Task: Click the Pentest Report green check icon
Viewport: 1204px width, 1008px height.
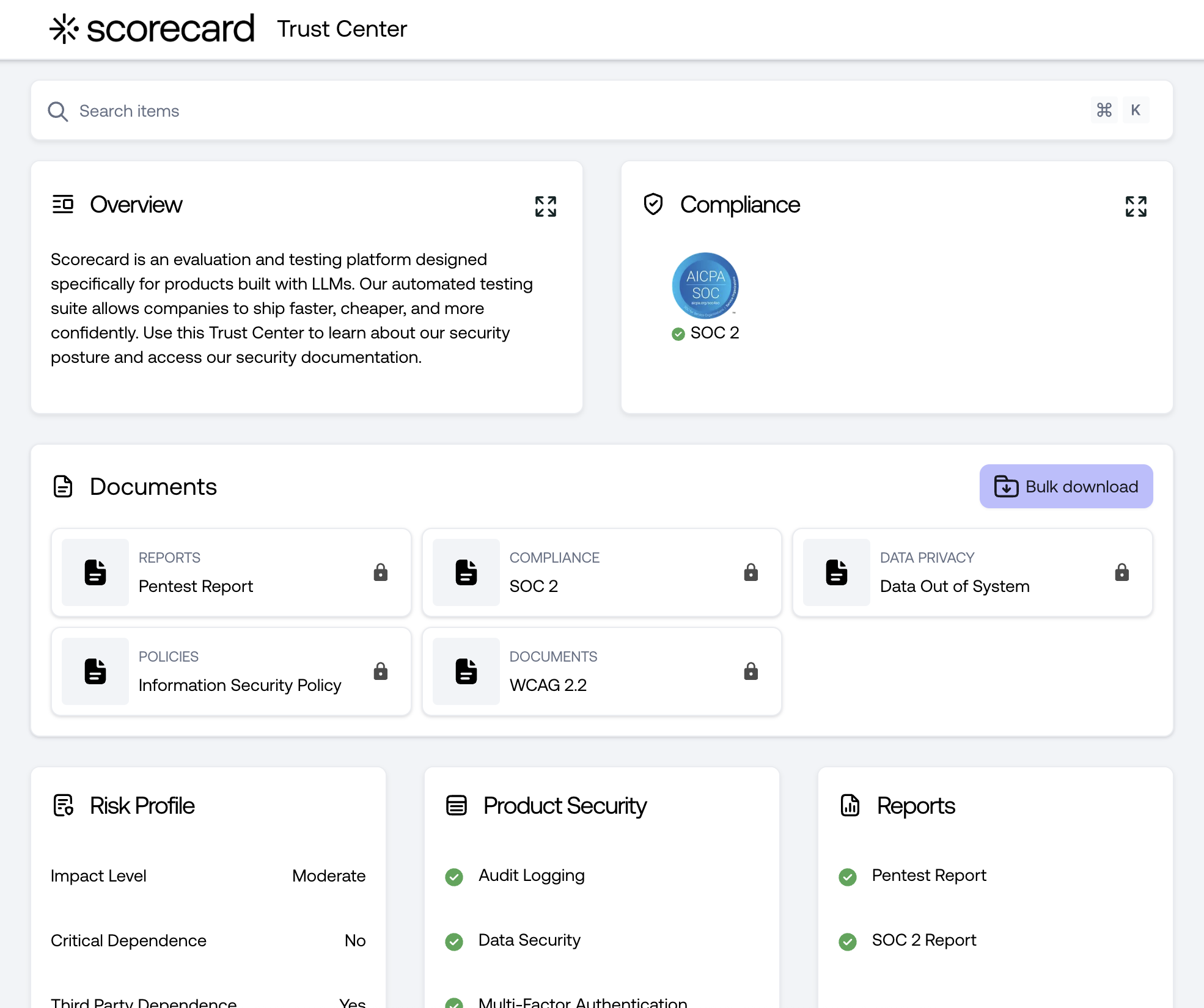Action: click(x=848, y=877)
